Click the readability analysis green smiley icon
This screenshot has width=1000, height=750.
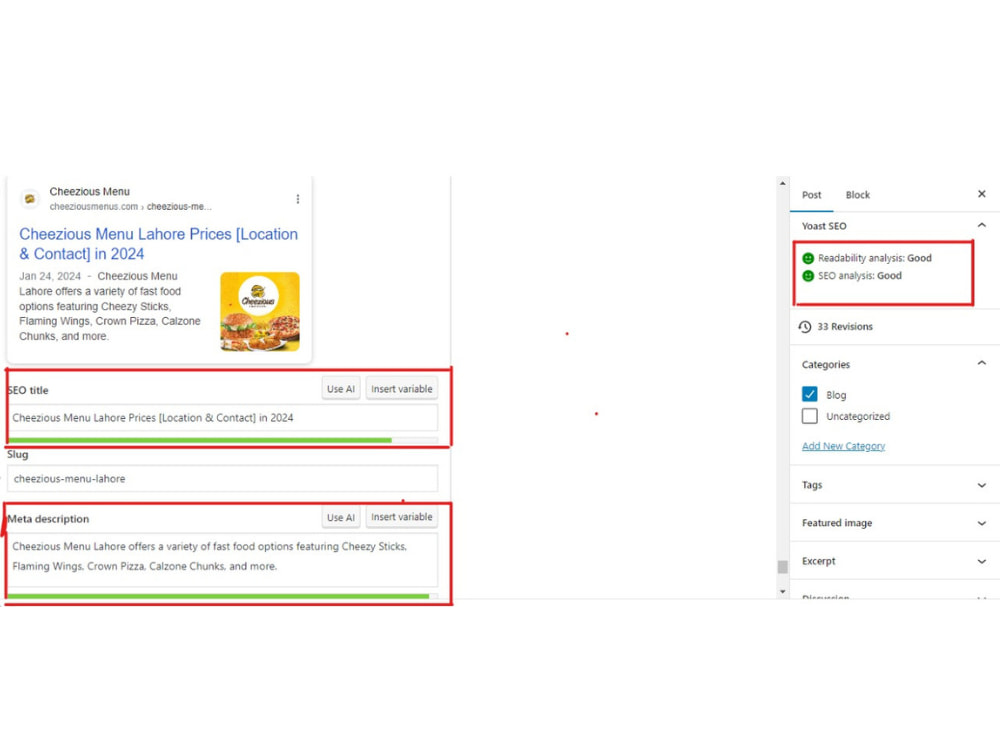[x=808, y=258]
